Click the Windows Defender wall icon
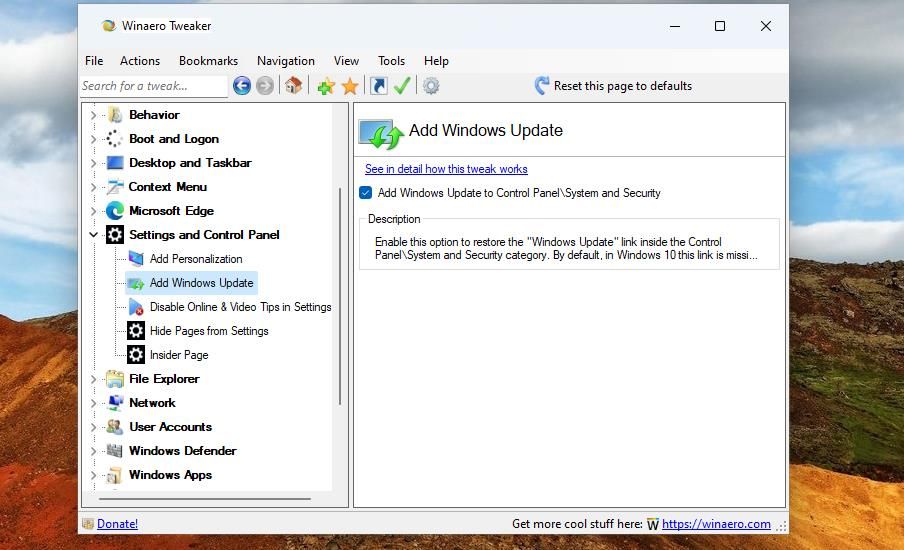Viewport: 904px width, 550px height. [x=115, y=451]
